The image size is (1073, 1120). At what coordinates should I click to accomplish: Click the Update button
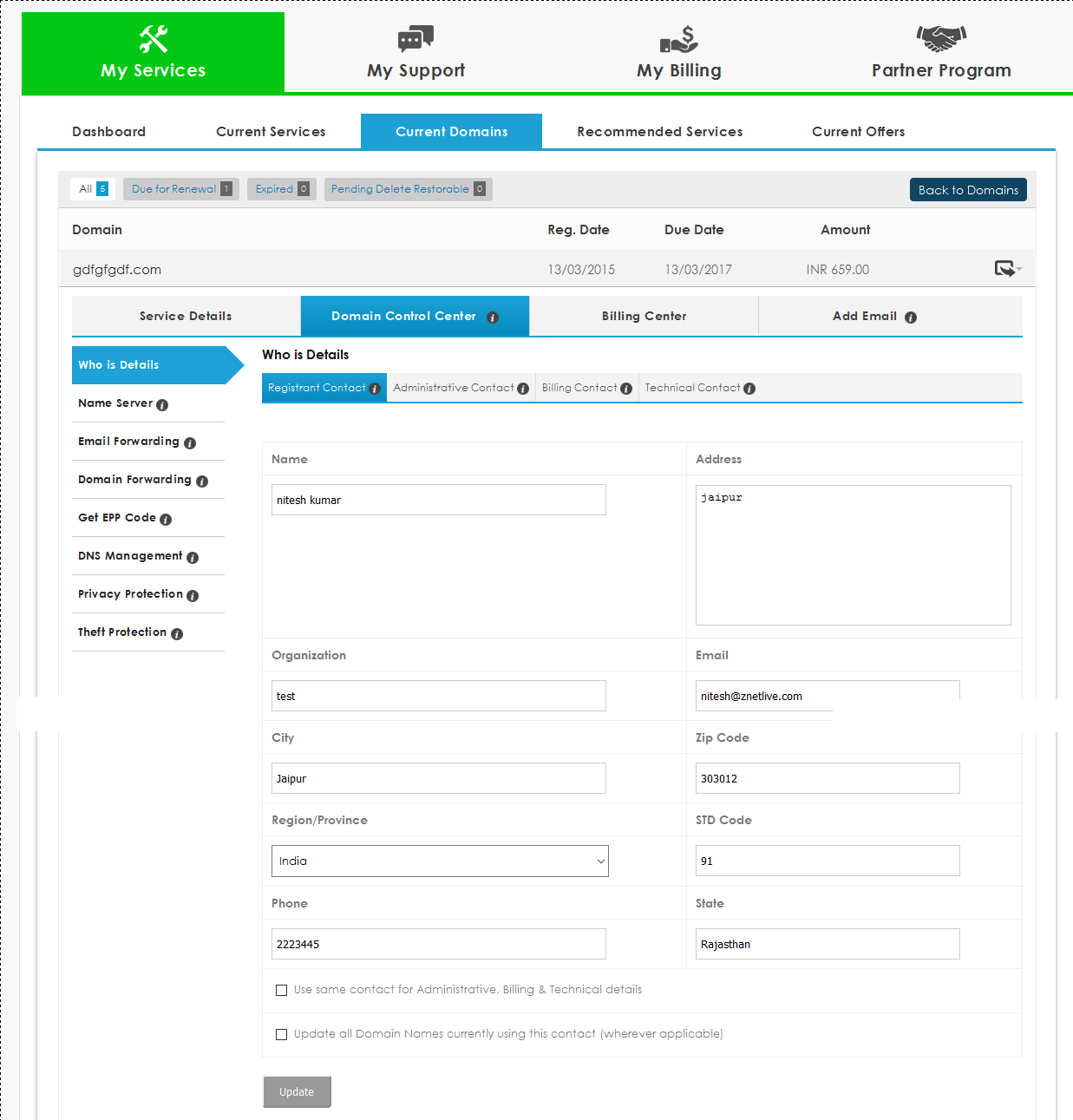click(x=297, y=1092)
